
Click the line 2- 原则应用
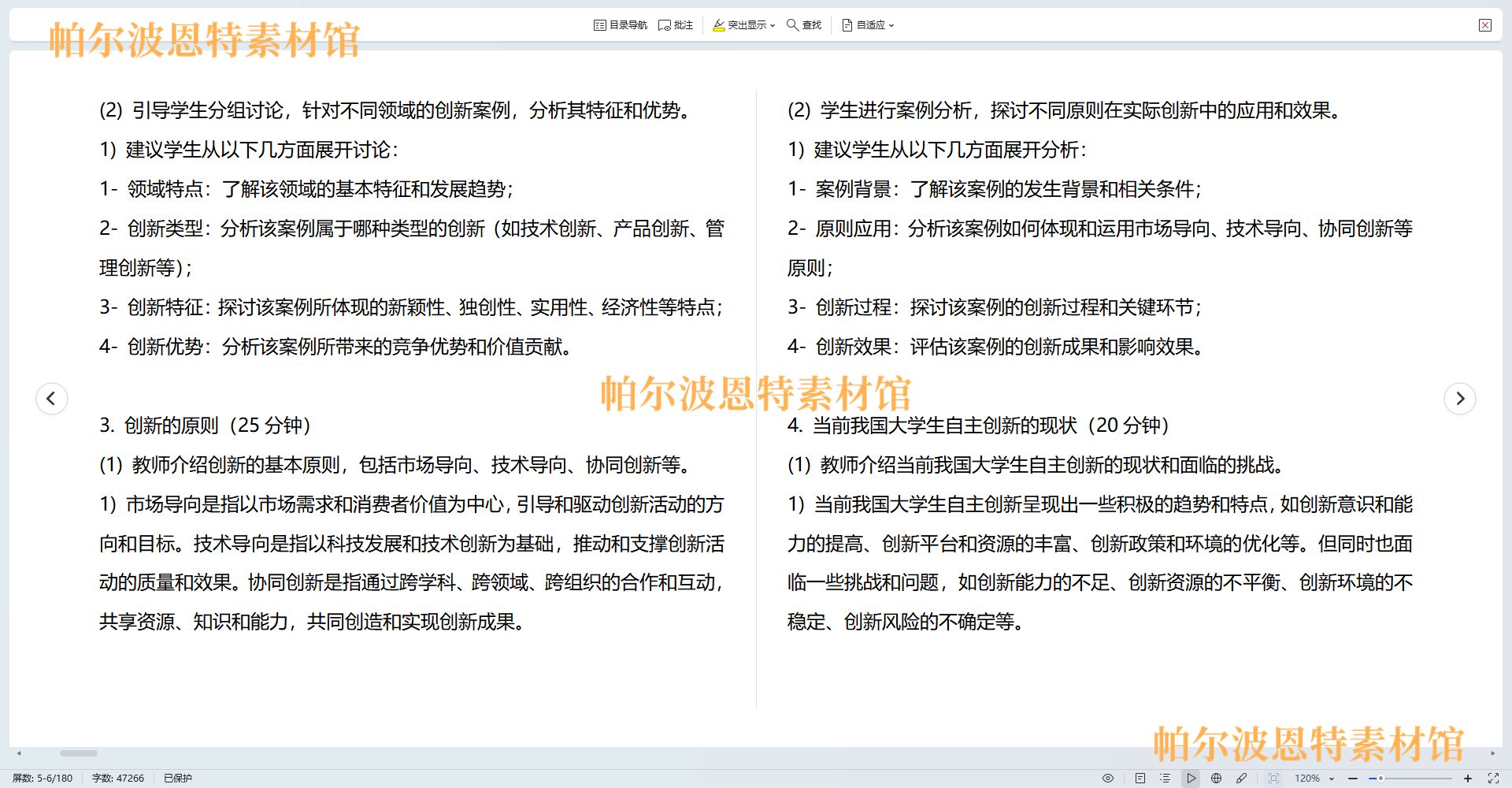[x=1100, y=248]
